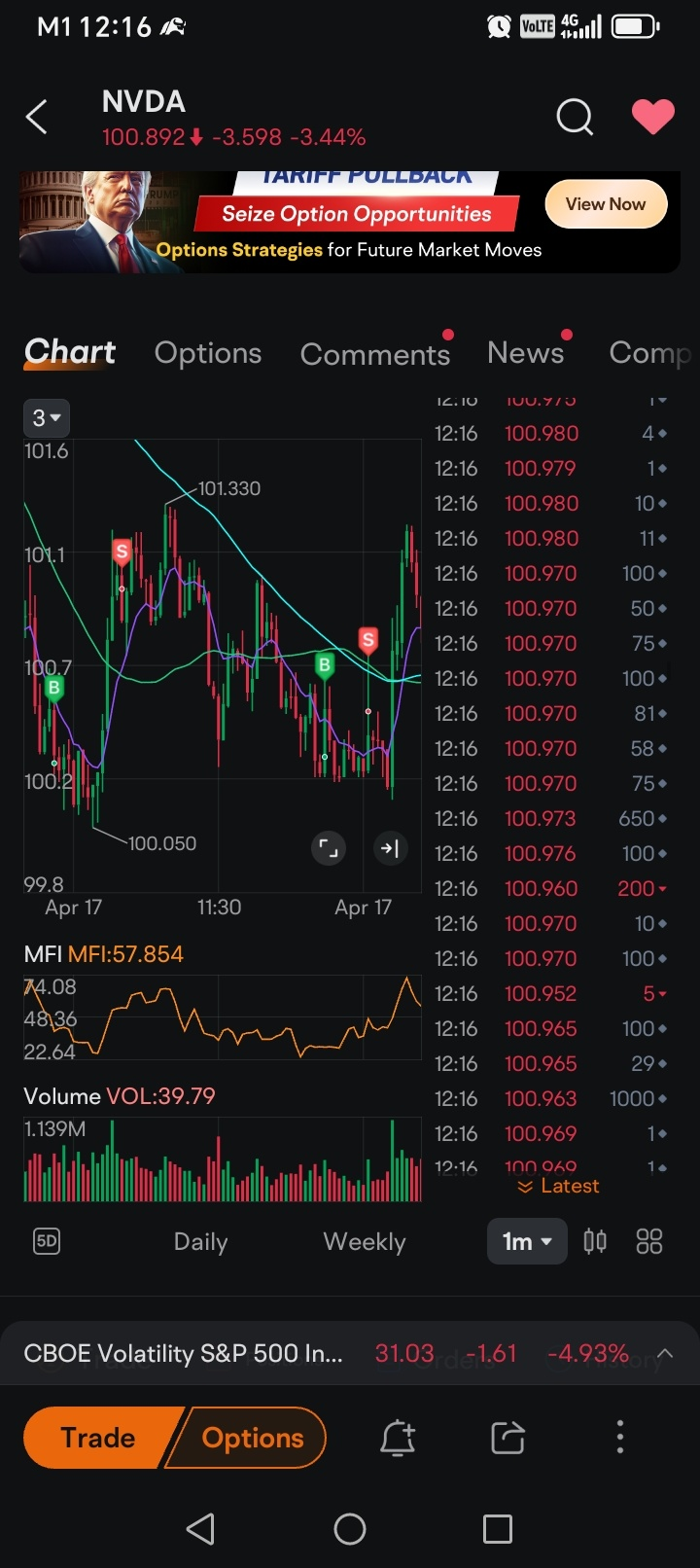Image resolution: width=700 pixels, height=1568 pixels.
Task: Tap the Android back navigation button
Action: pos(200,1529)
